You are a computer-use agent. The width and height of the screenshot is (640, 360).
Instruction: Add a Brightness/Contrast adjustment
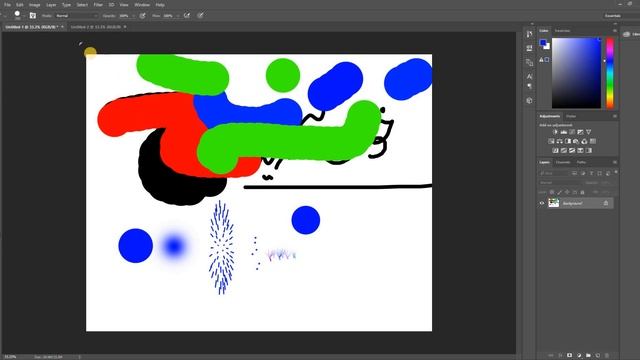pyautogui.click(x=555, y=132)
